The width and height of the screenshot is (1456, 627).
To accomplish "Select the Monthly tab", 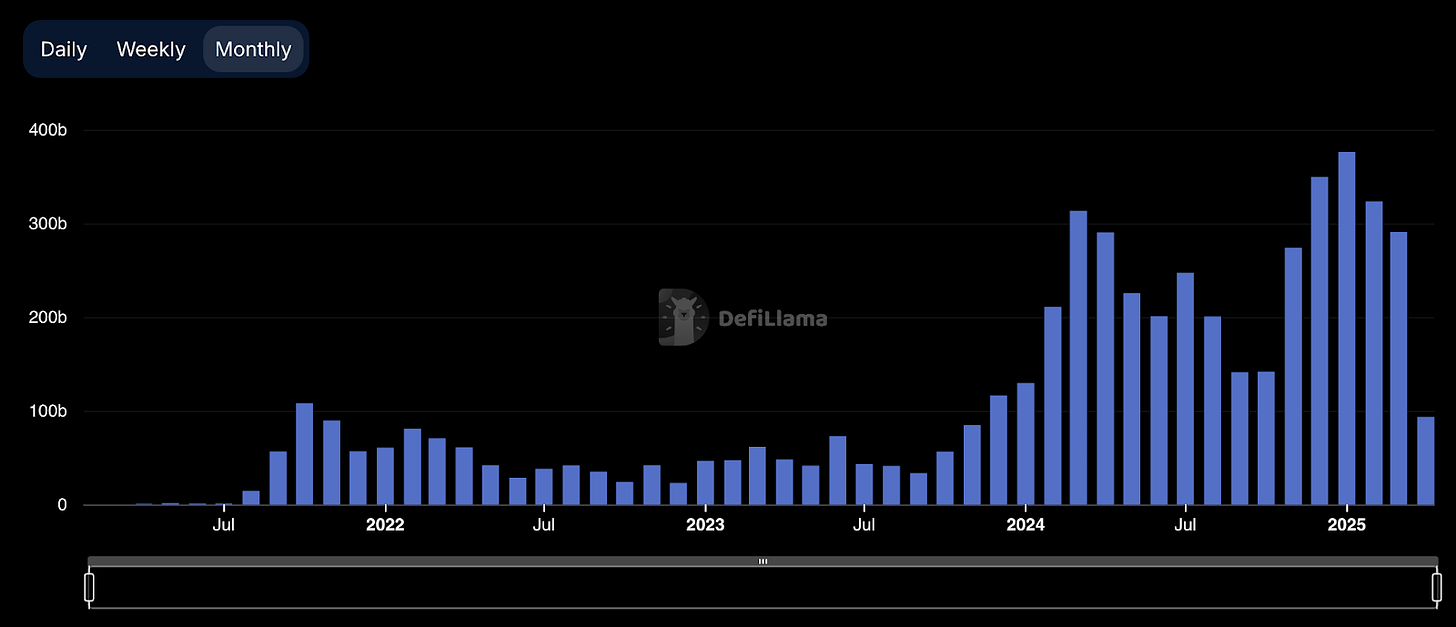I will click(x=253, y=48).
